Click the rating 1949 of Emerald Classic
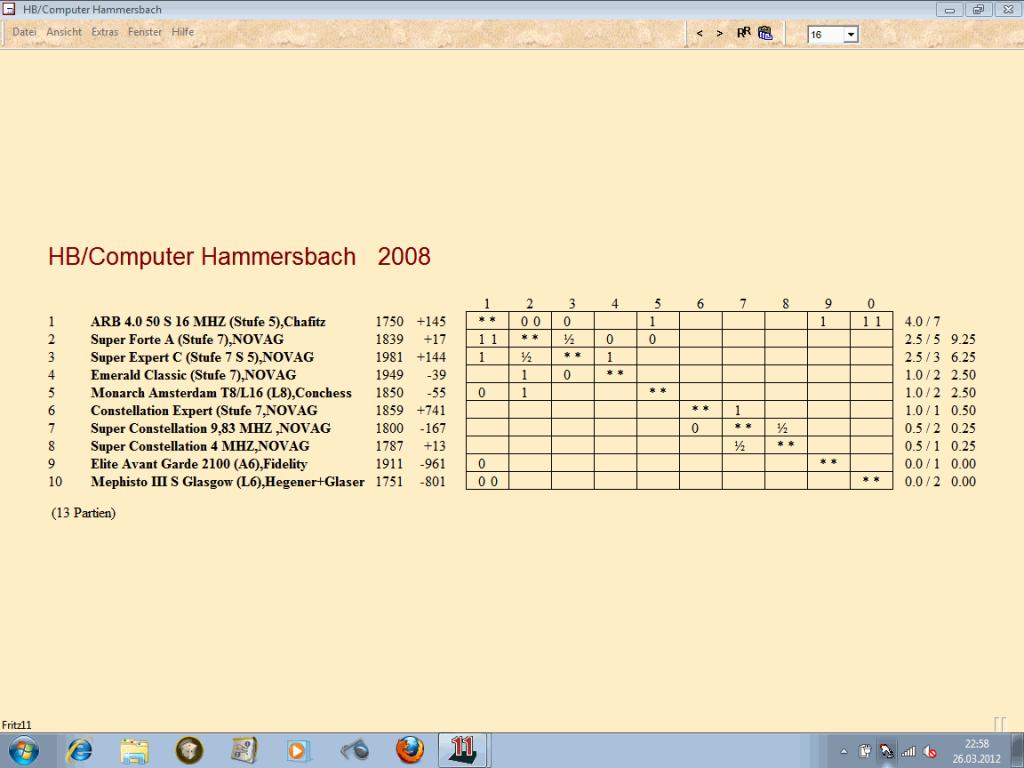This screenshot has height=768, width=1024. (x=389, y=375)
